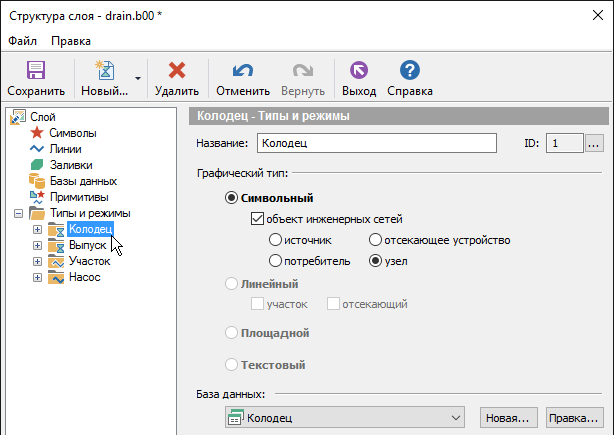The width and height of the screenshot is (614, 435).
Task: Expand the Участок tree node
Action: 37,262
